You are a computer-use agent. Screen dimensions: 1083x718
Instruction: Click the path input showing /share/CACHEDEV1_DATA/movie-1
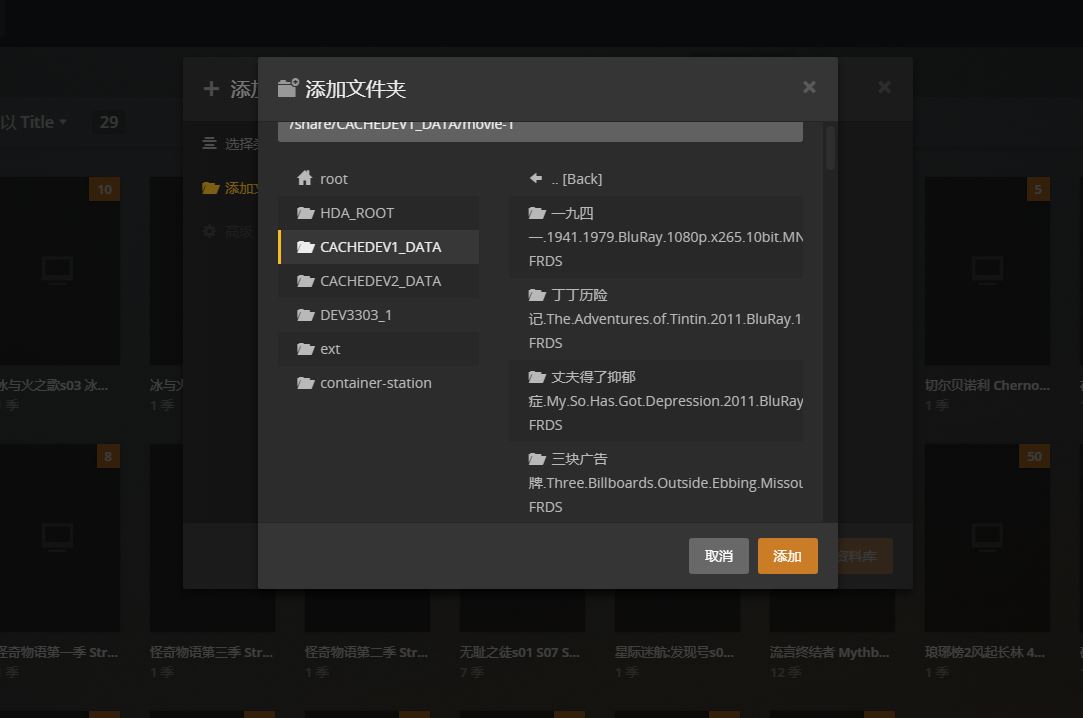point(541,127)
